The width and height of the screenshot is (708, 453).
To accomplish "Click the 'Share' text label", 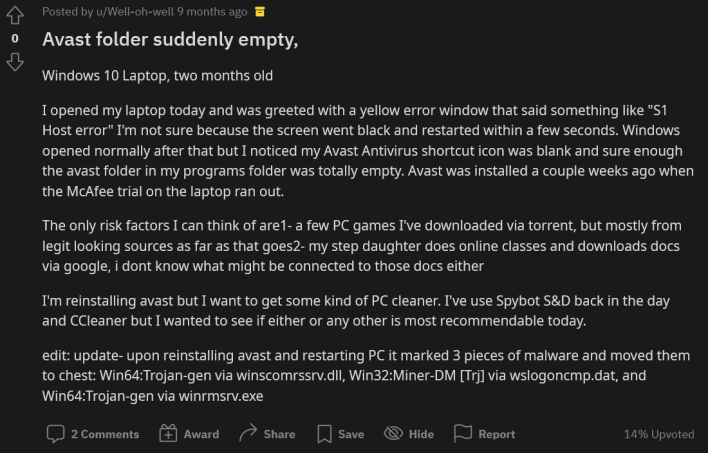I will pos(279,434).
